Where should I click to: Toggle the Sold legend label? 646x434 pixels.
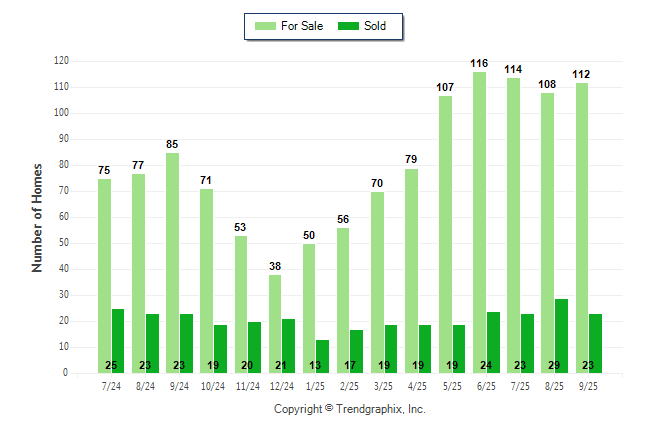tap(376, 26)
